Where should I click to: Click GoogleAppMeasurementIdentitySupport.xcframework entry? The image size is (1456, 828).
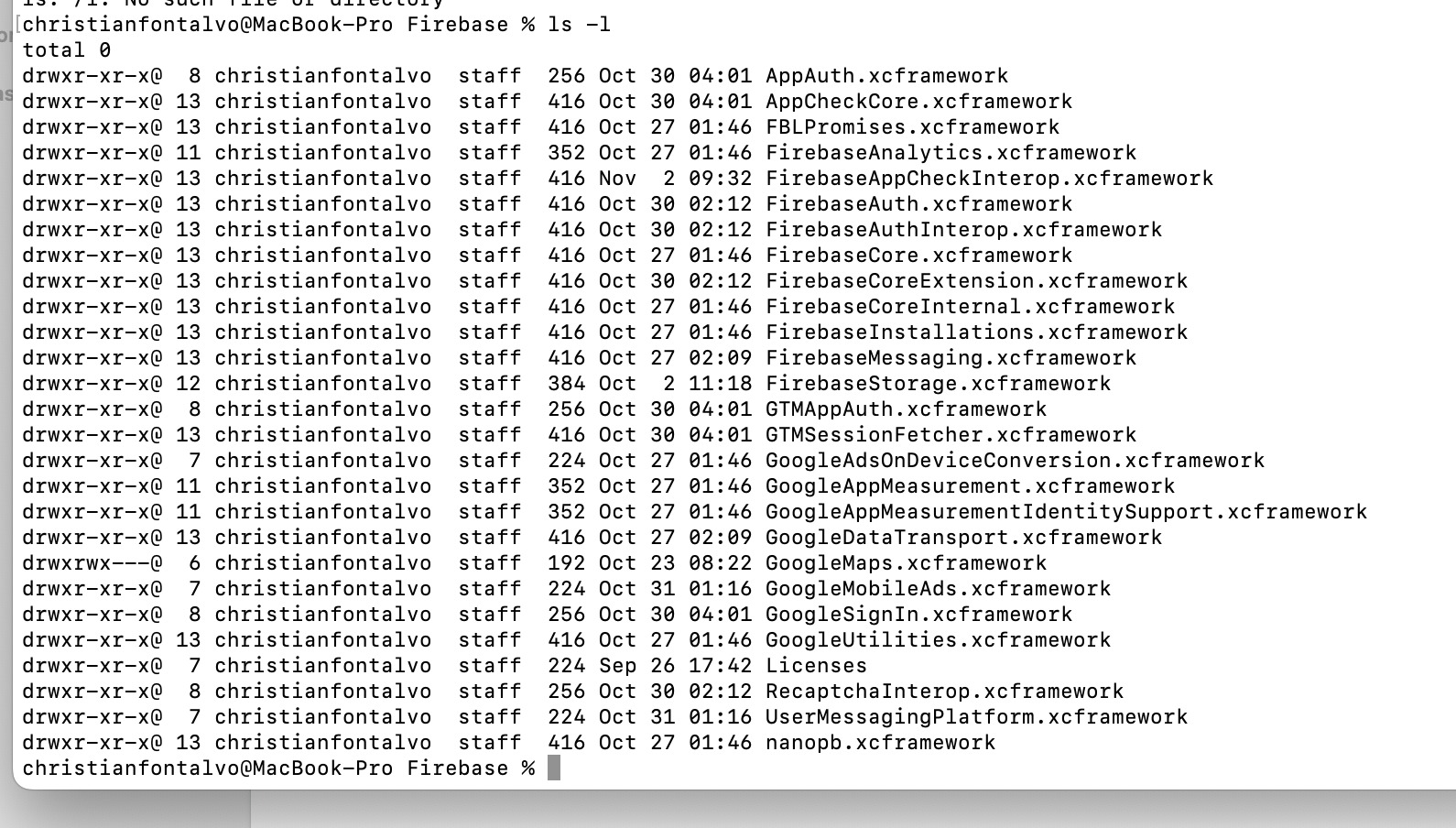coord(1066,512)
